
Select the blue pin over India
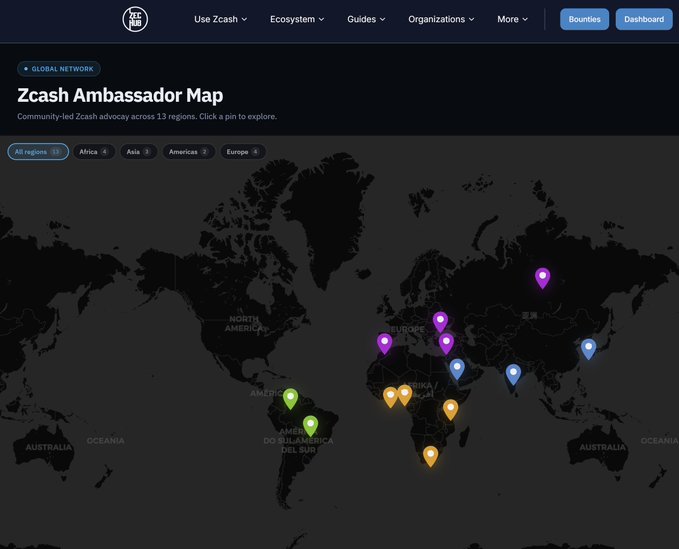[x=513, y=375]
